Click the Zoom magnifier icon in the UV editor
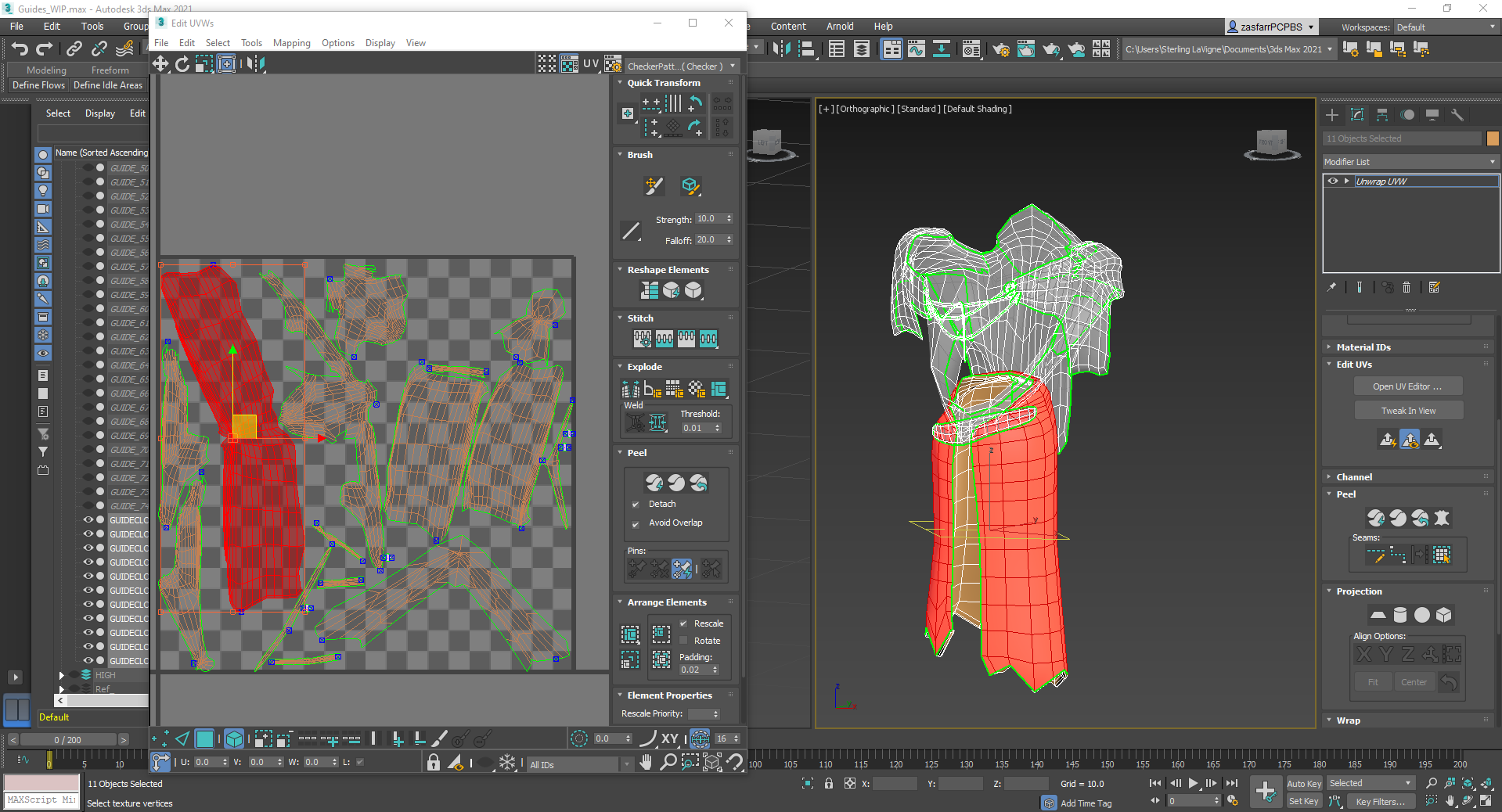 click(668, 762)
